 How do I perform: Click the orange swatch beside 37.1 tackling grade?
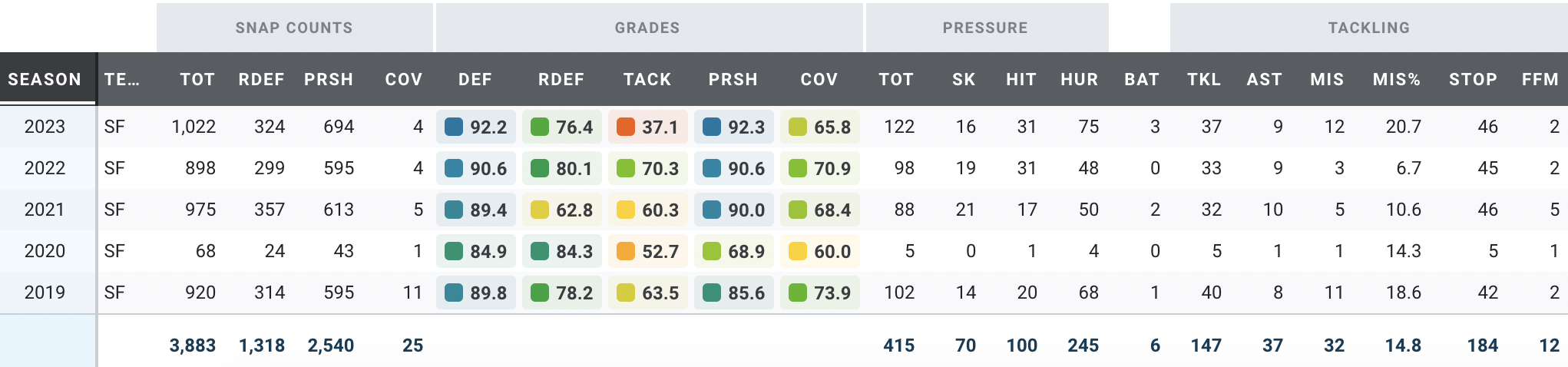point(626,127)
